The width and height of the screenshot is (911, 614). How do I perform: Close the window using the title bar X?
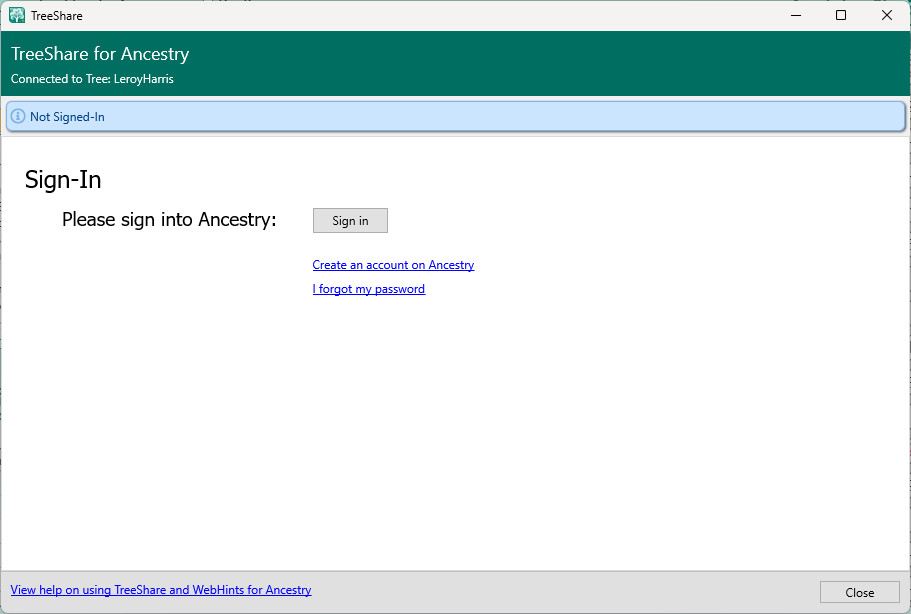click(887, 15)
